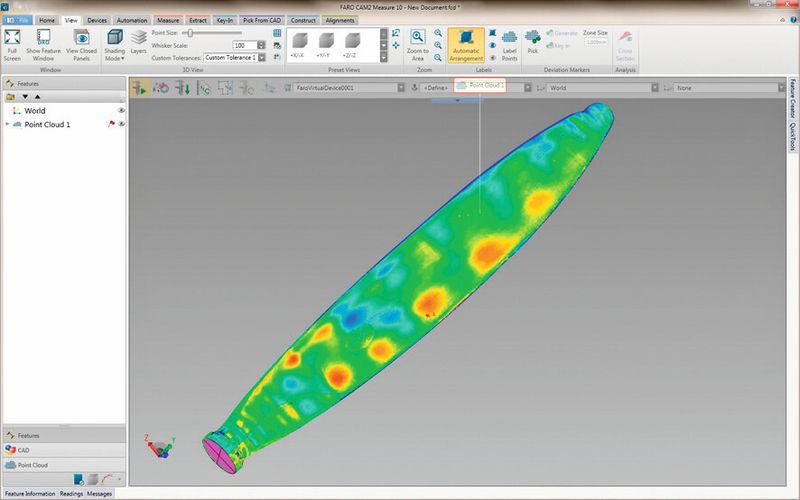Open the Features navigation pane button

[64, 436]
